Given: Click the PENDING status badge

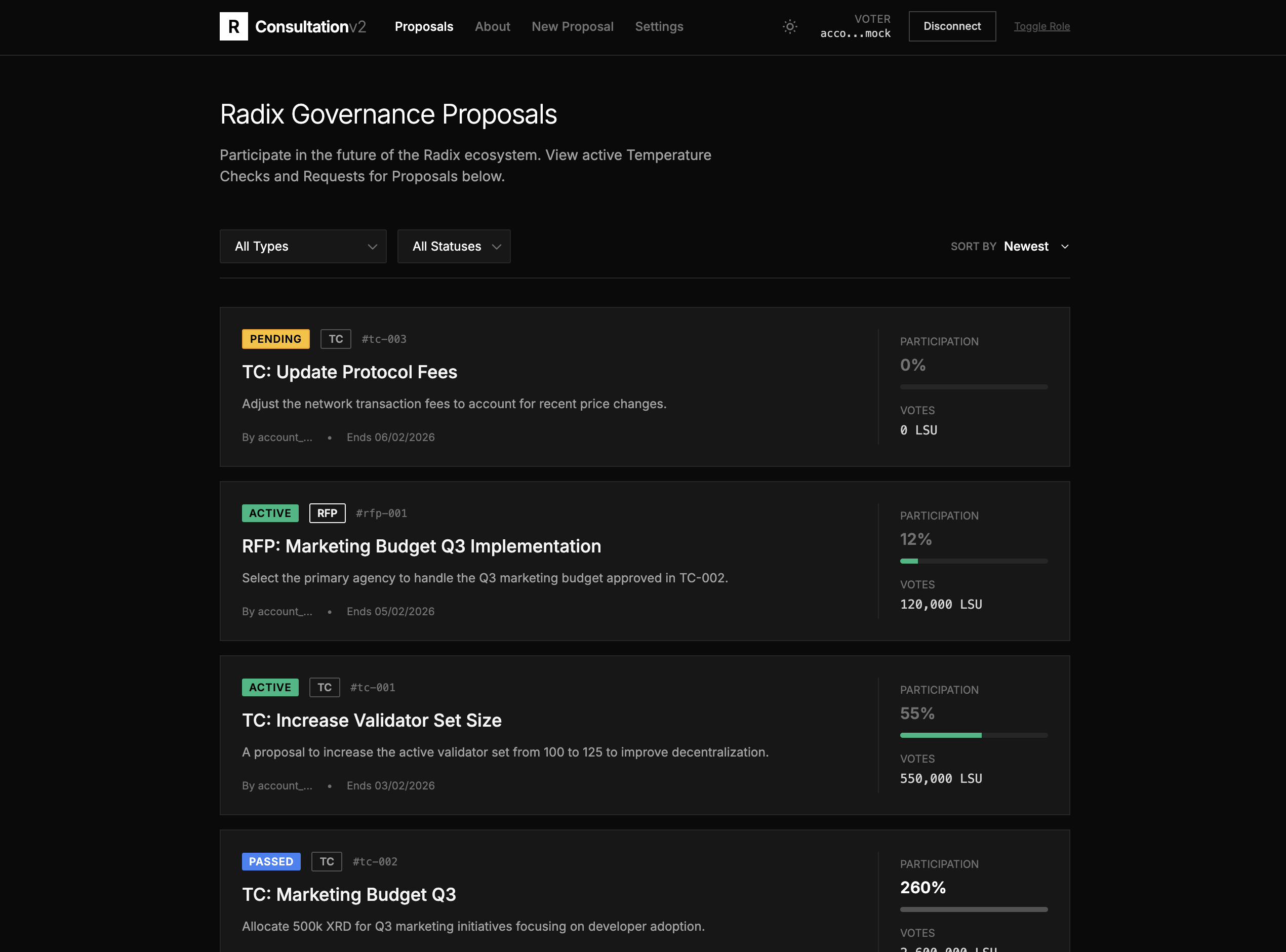Looking at the screenshot, I should click(275, 339).
